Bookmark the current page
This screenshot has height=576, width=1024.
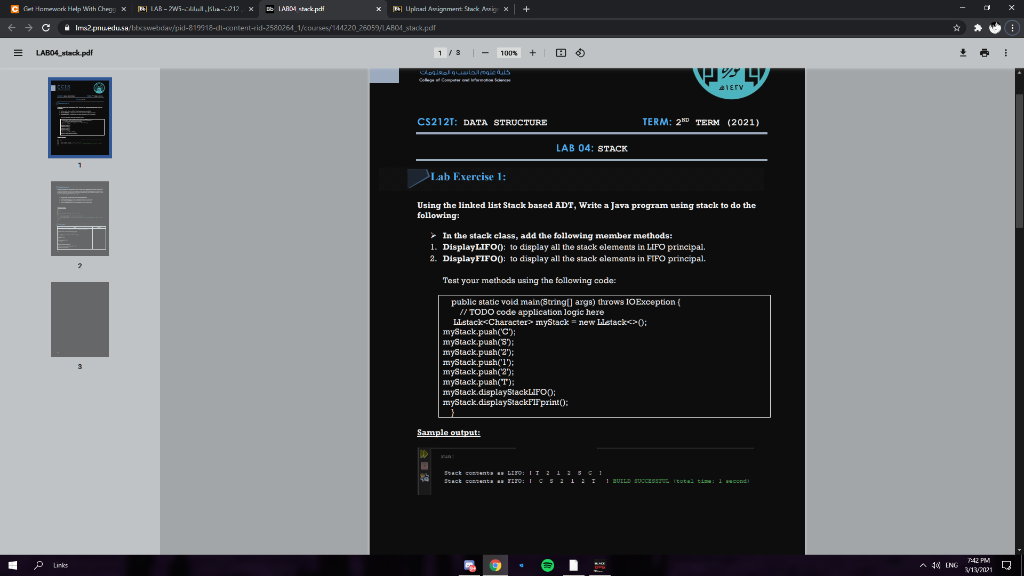pyautogui.click(x=957, y=28)
